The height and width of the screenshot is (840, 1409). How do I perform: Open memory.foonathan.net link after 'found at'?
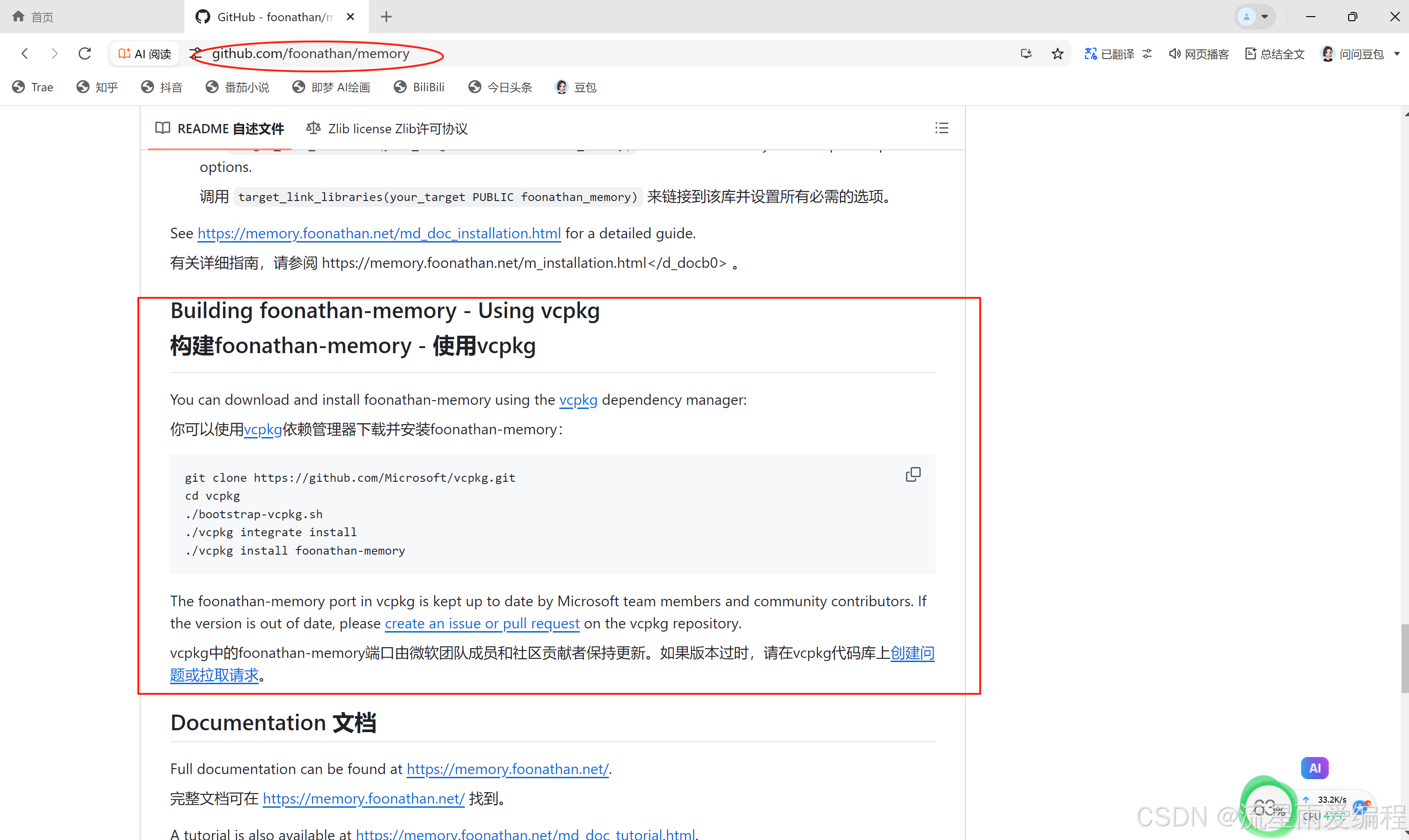point(507,769)
